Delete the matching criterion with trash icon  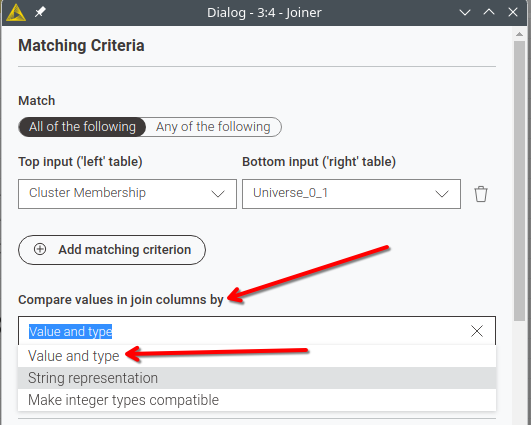tap(481, 194)
